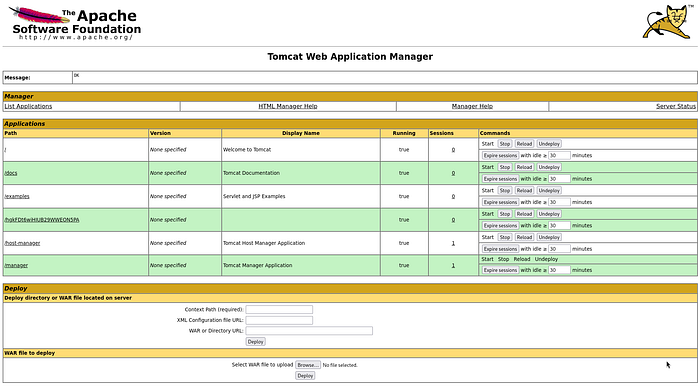Stop the application with no display name
Screen dimensions: 700x386
[x=504, y=214]
